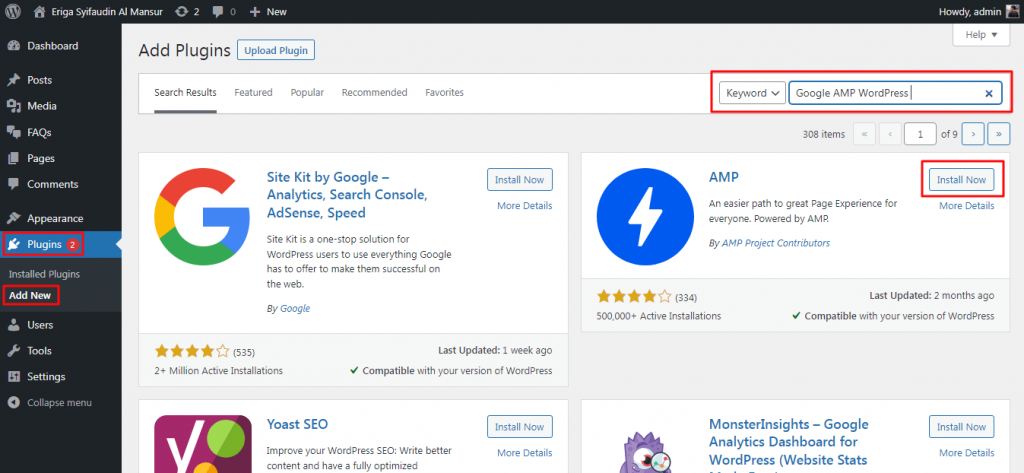Click the FAQs icon in sidebar
Screen dimensions: 1024x473
(13, 132)
